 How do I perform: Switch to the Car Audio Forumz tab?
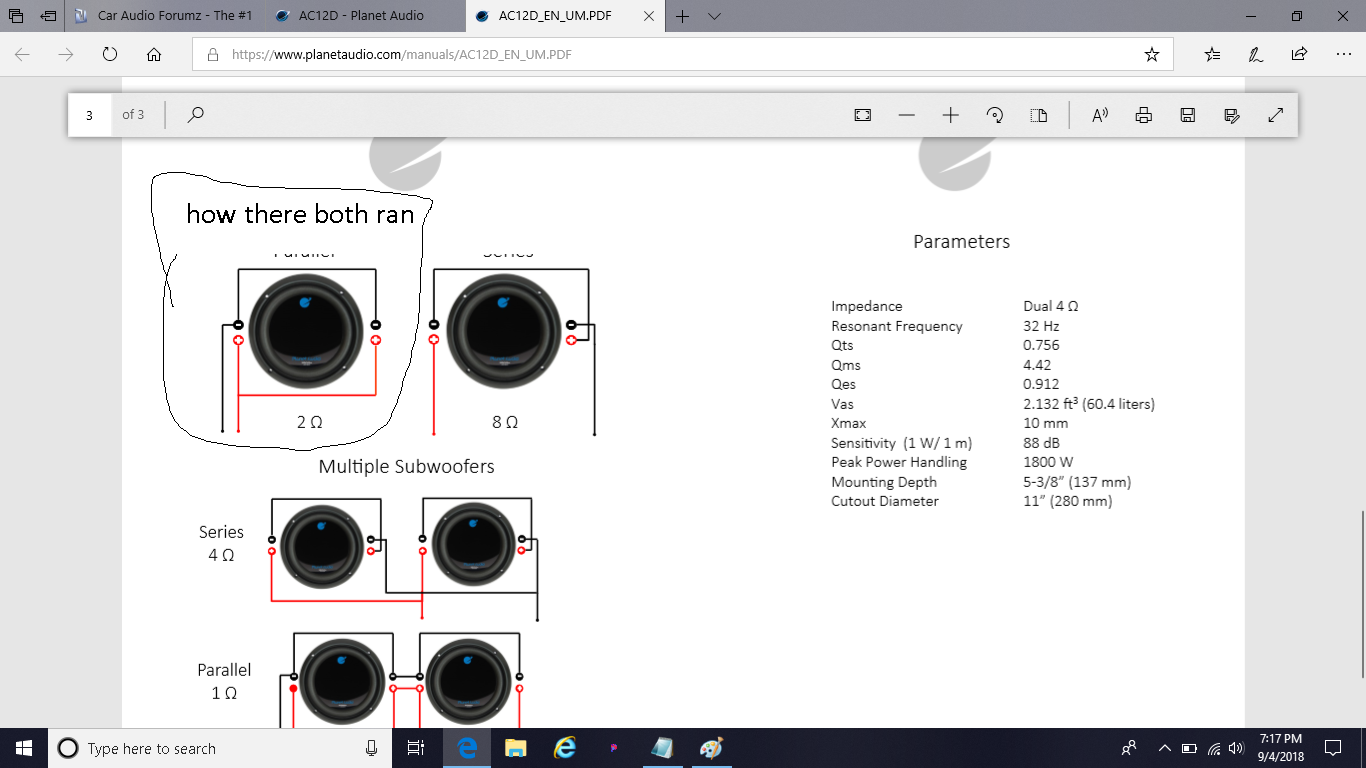pos(165,16)
